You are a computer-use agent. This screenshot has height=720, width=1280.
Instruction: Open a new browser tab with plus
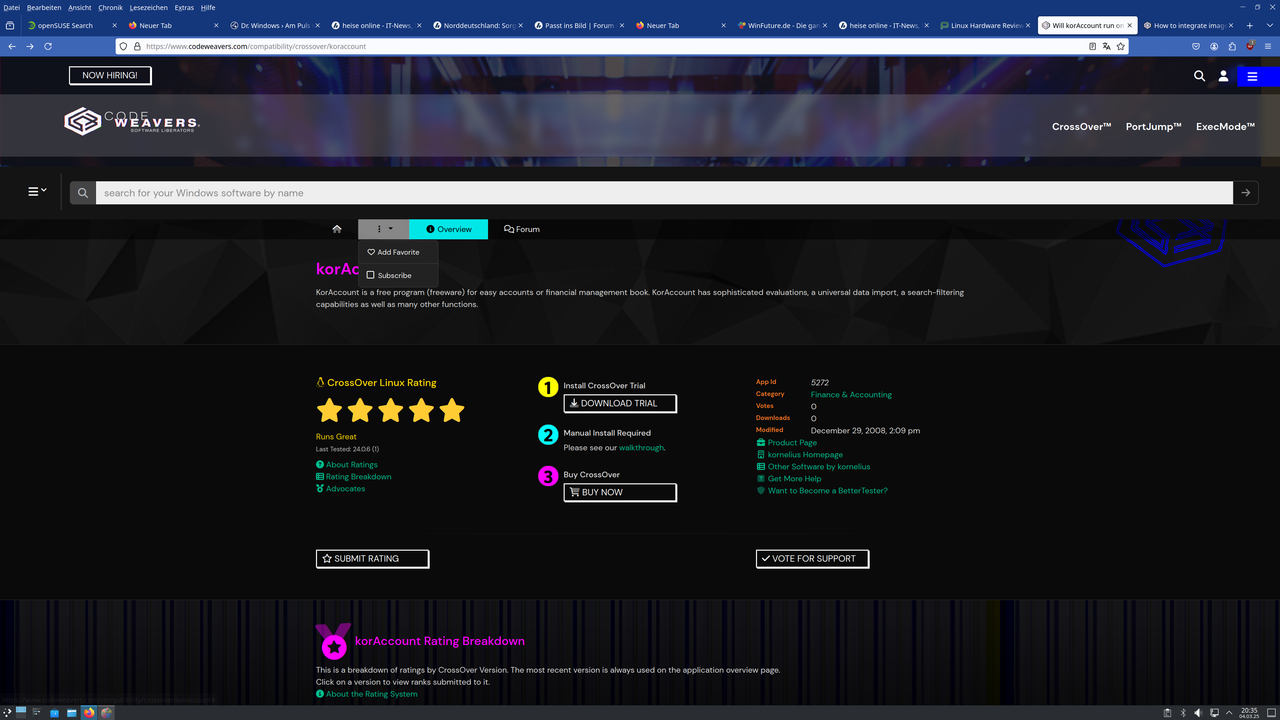tap(1249, 25)
